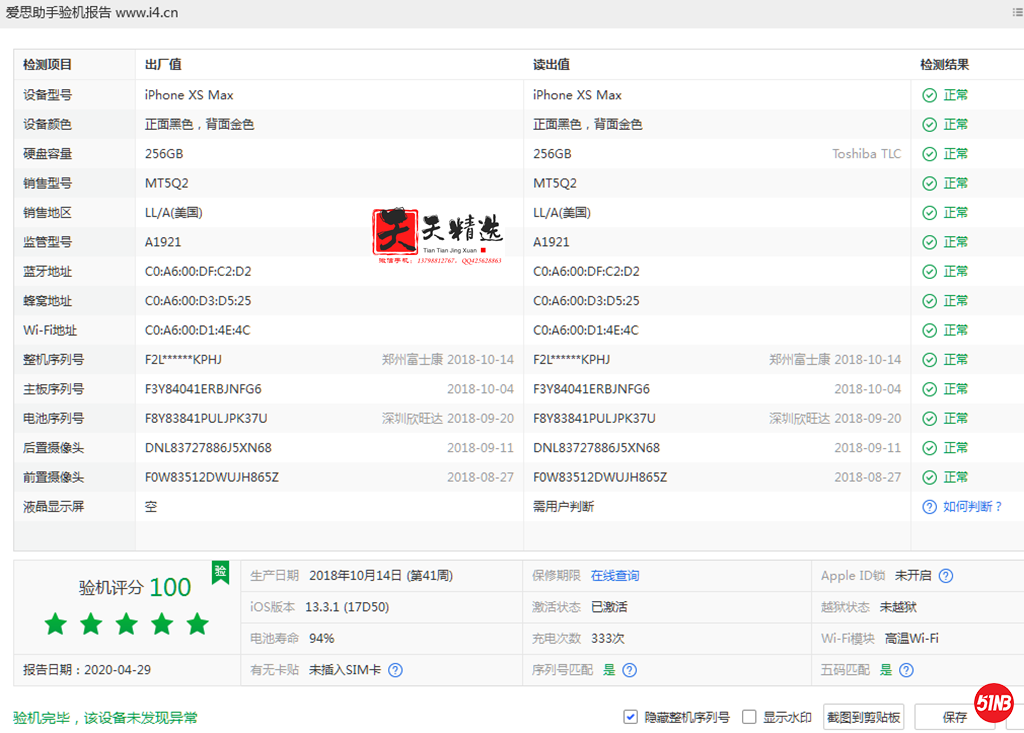Click the 保存 button

[955, 717]
